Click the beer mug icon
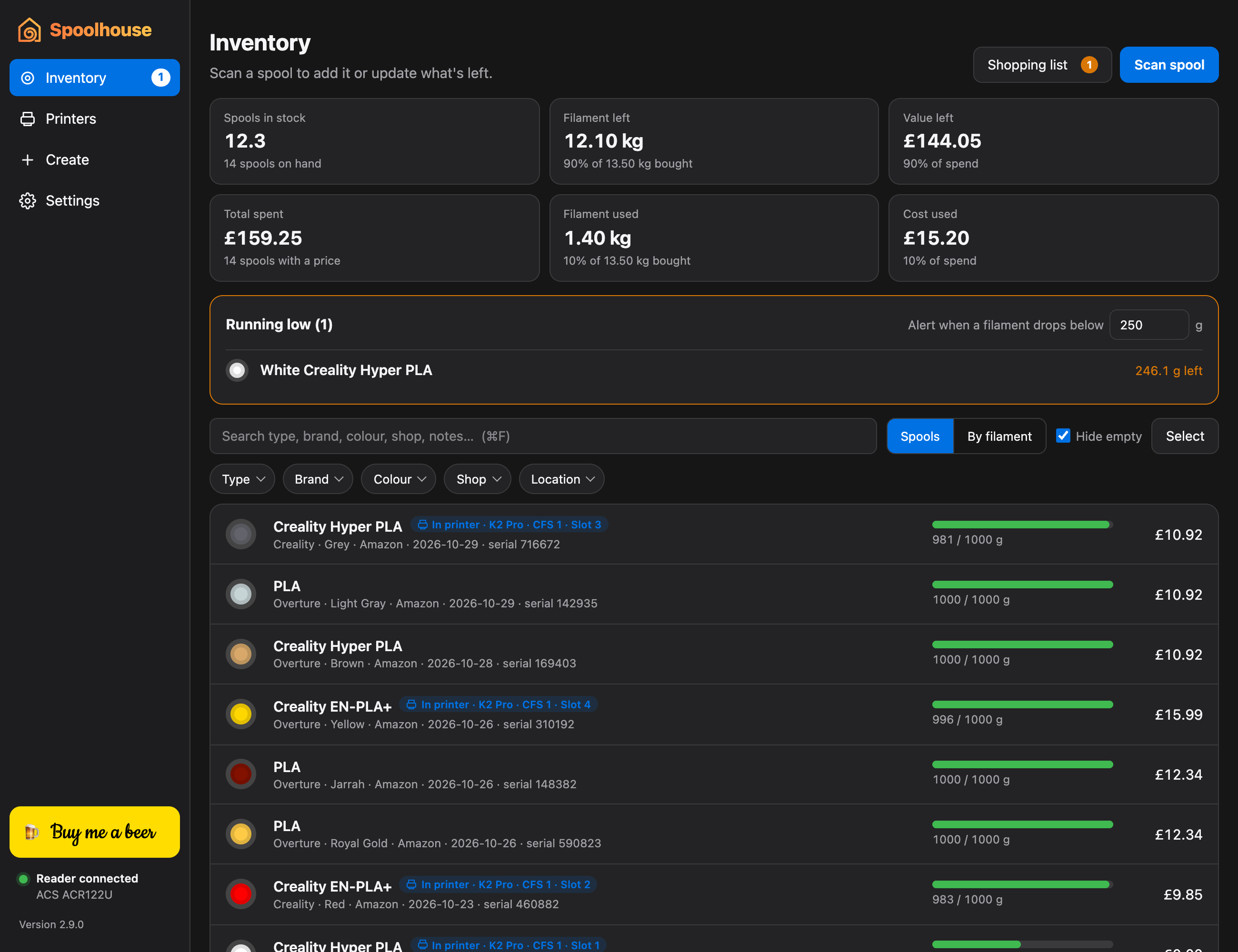Viewport: 1238px width, 952px height. pos(32,832)
